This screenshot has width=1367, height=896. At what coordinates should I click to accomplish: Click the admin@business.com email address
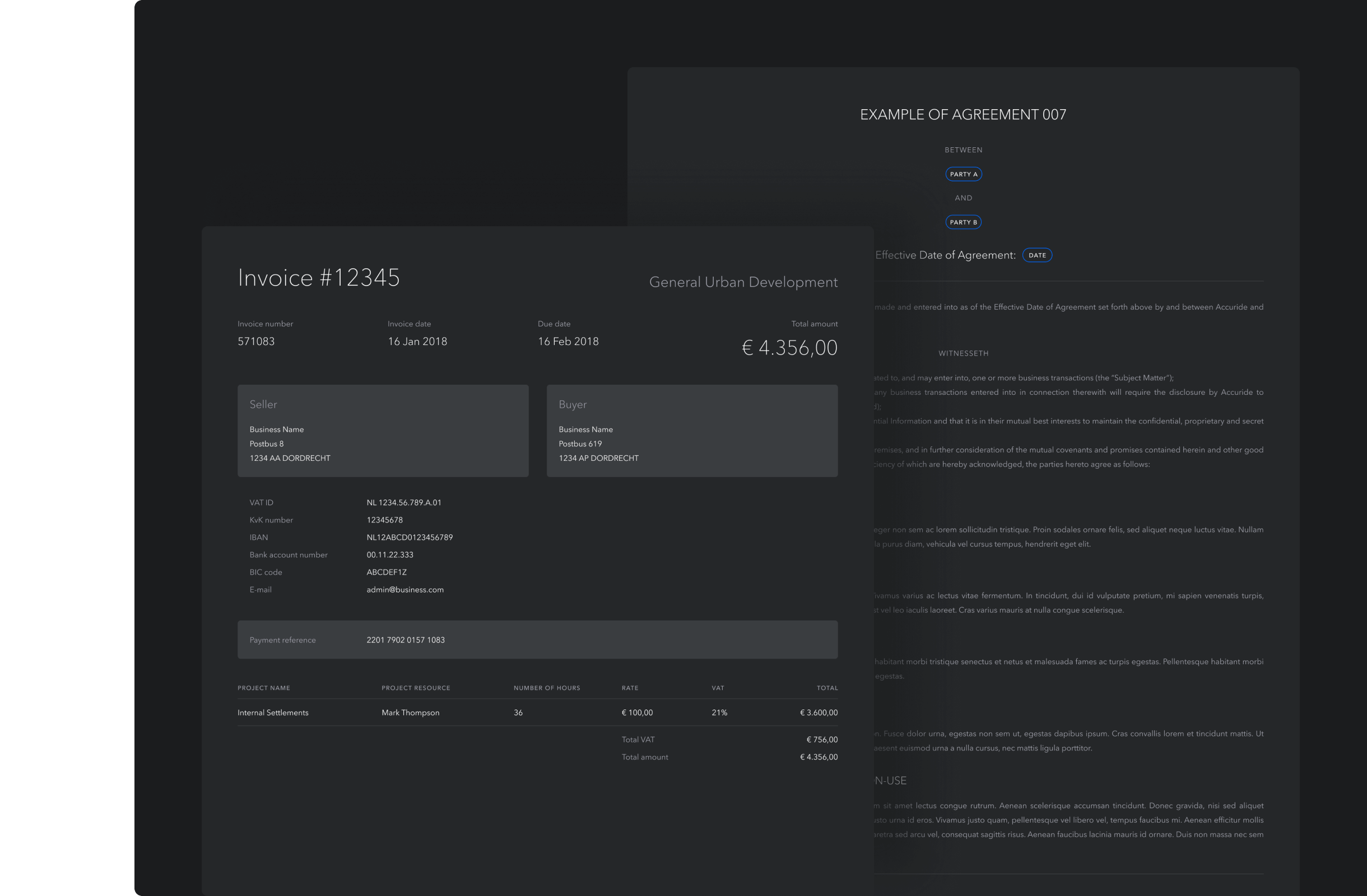tap(405, 590)
